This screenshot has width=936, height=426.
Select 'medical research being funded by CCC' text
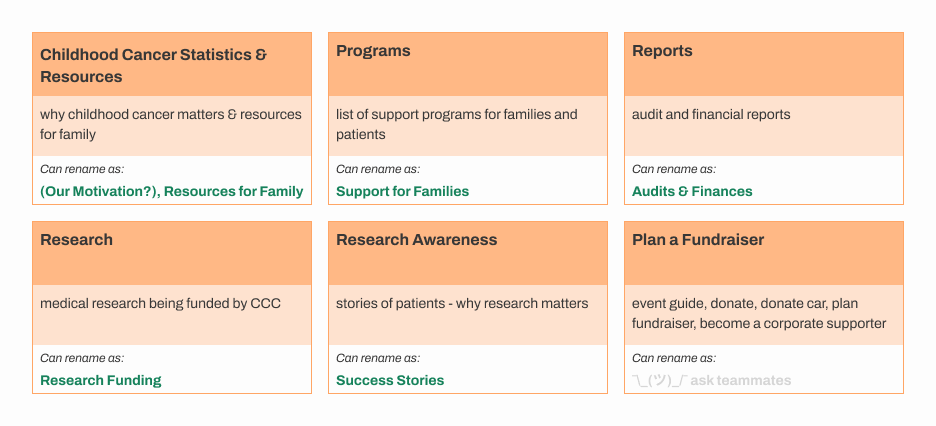pyautogui.click(x=160, y=304)
